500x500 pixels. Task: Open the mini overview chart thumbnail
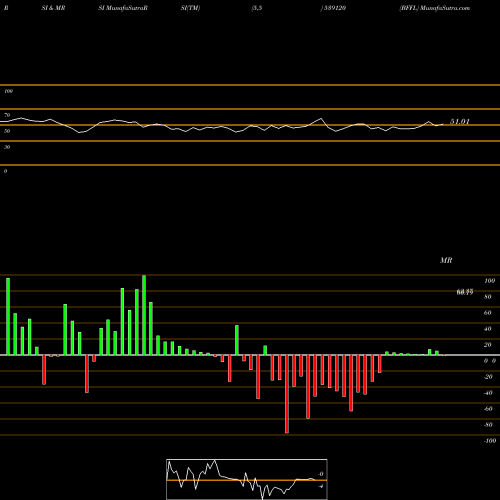[247, 479]
